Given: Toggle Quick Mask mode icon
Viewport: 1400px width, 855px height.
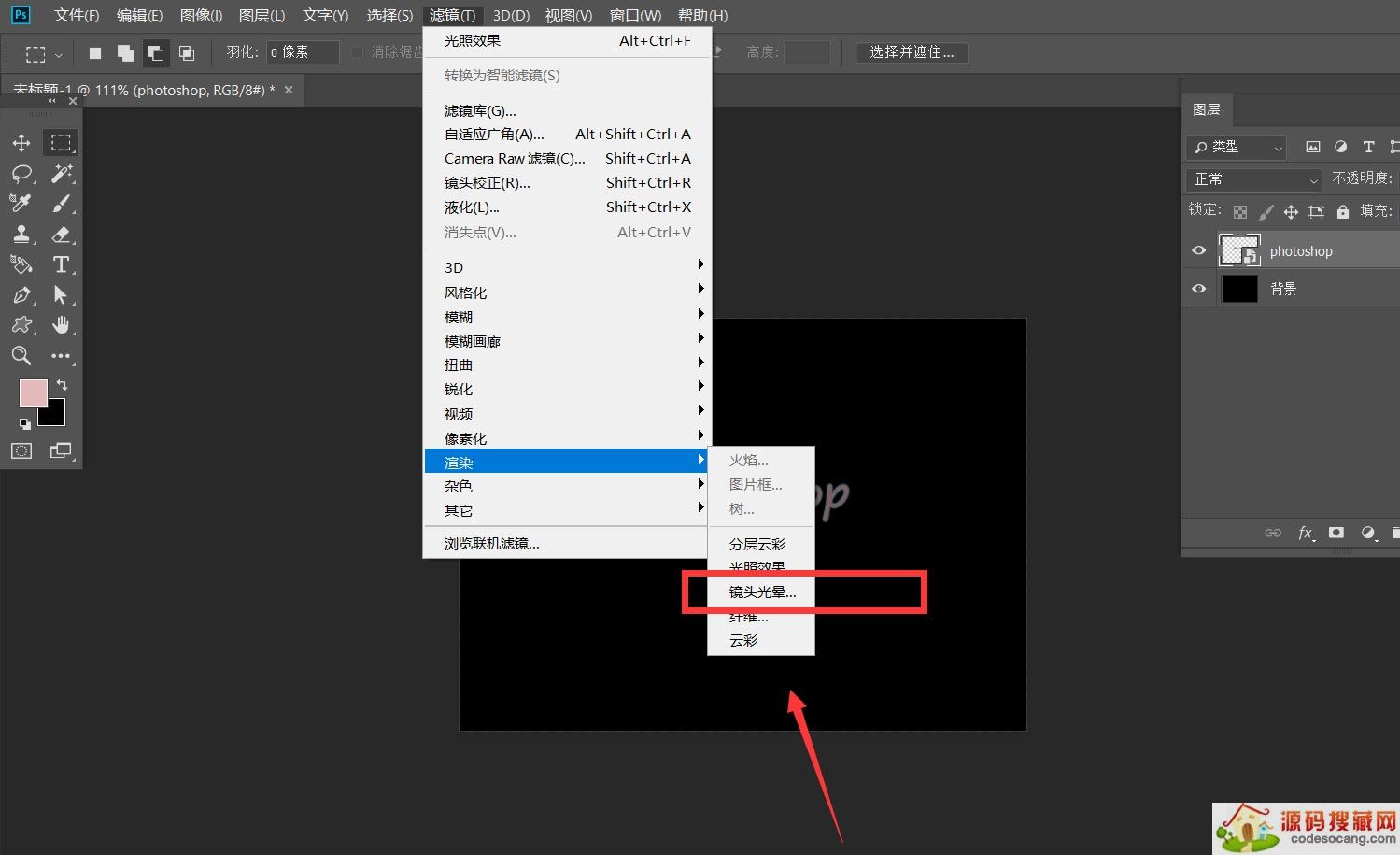Looking at the screenshot, I should pyautogui.click(x=21, y=451).
